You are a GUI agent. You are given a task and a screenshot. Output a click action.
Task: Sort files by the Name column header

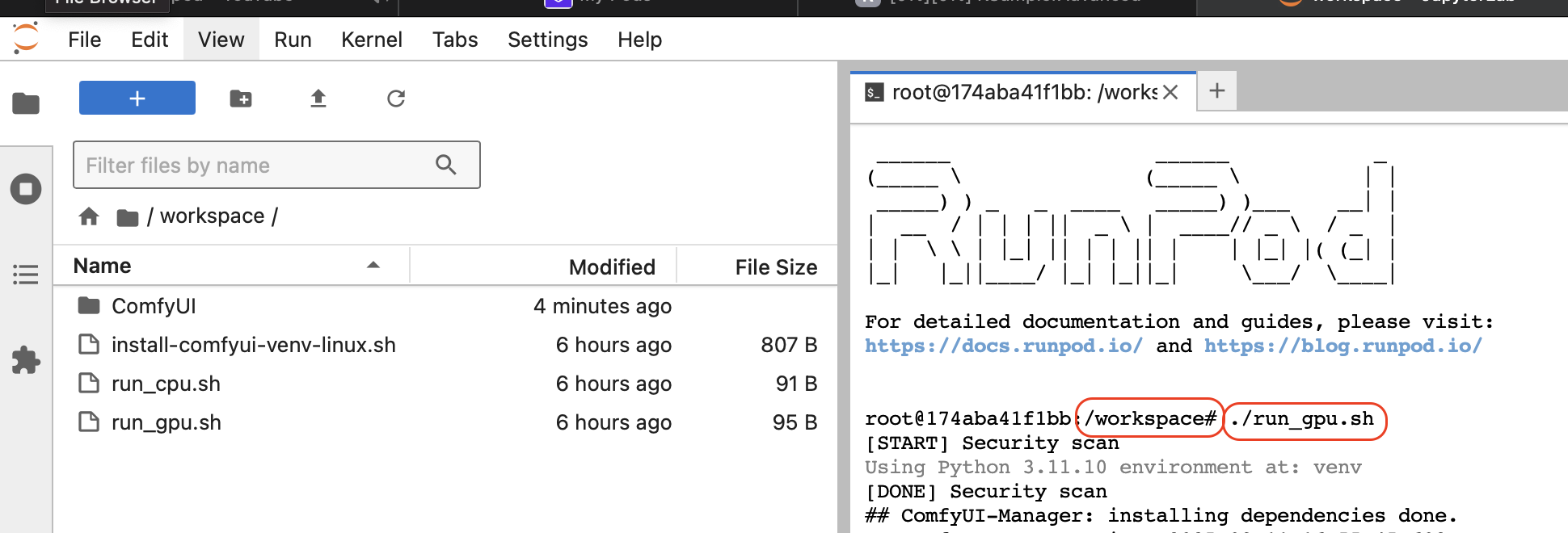click(x=102, y=266)
